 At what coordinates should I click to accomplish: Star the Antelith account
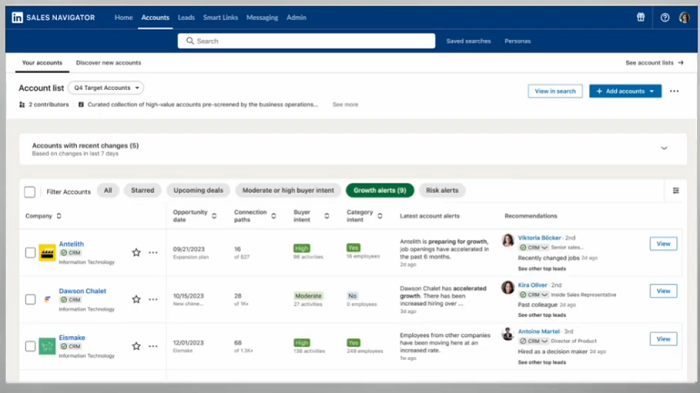(x=136, y=252)
